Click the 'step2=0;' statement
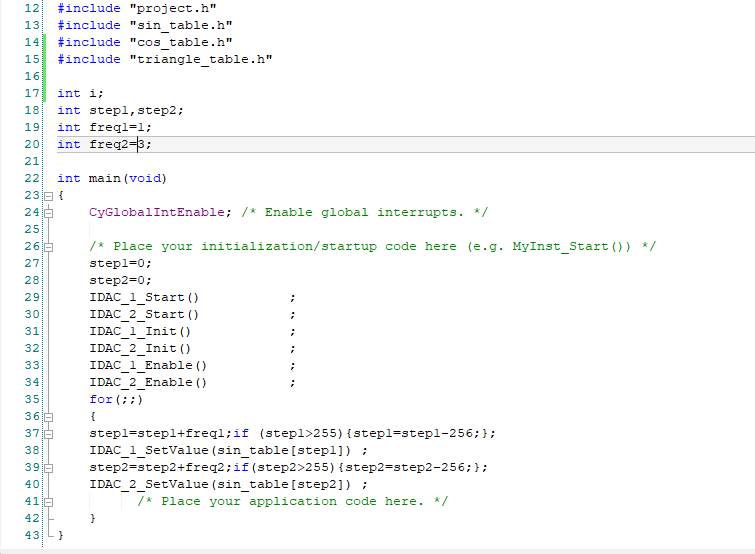 (x=120, y=280)
